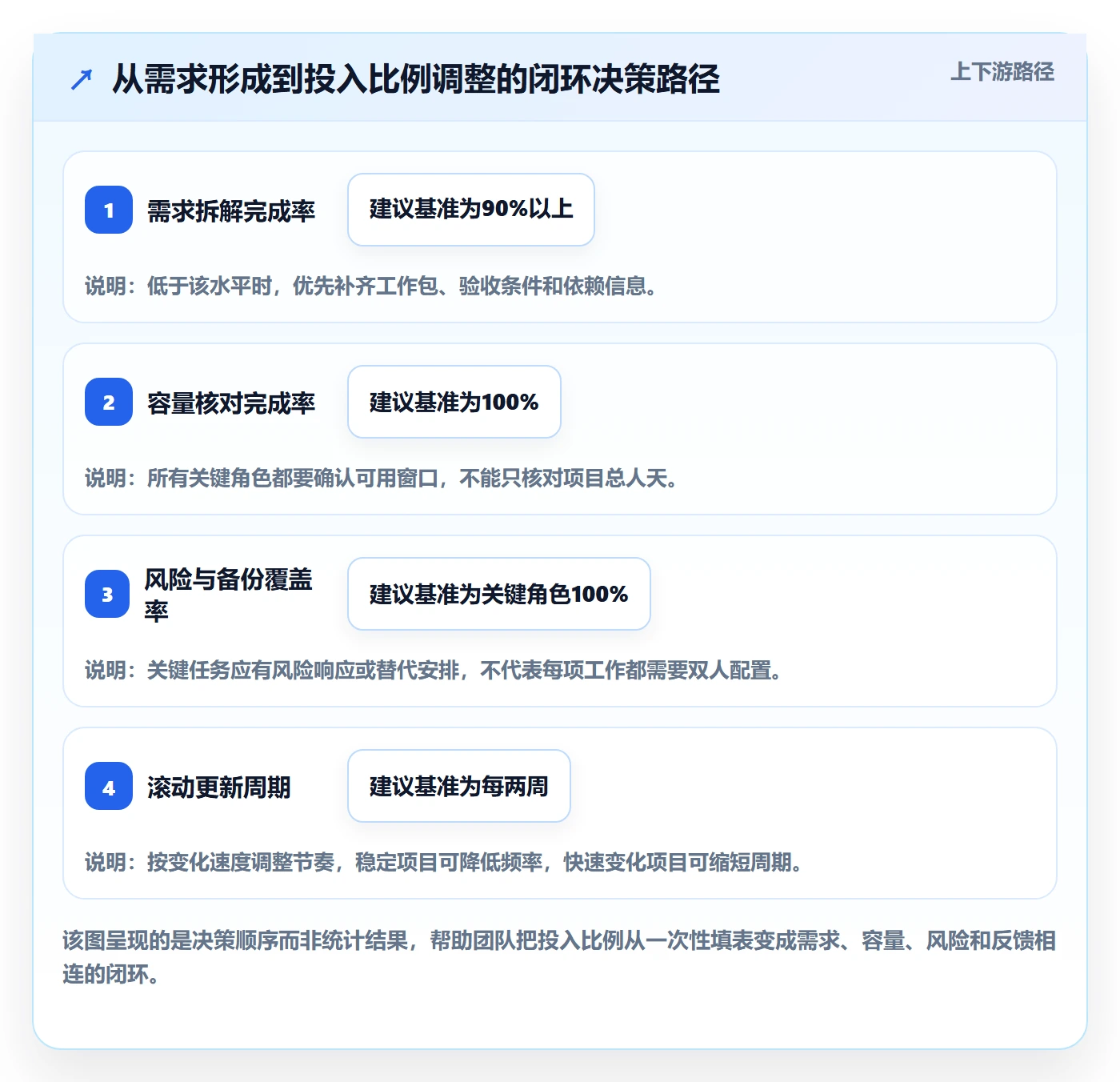
Task: Click the 建议基准为100% pill
Action: coord(454,402)
